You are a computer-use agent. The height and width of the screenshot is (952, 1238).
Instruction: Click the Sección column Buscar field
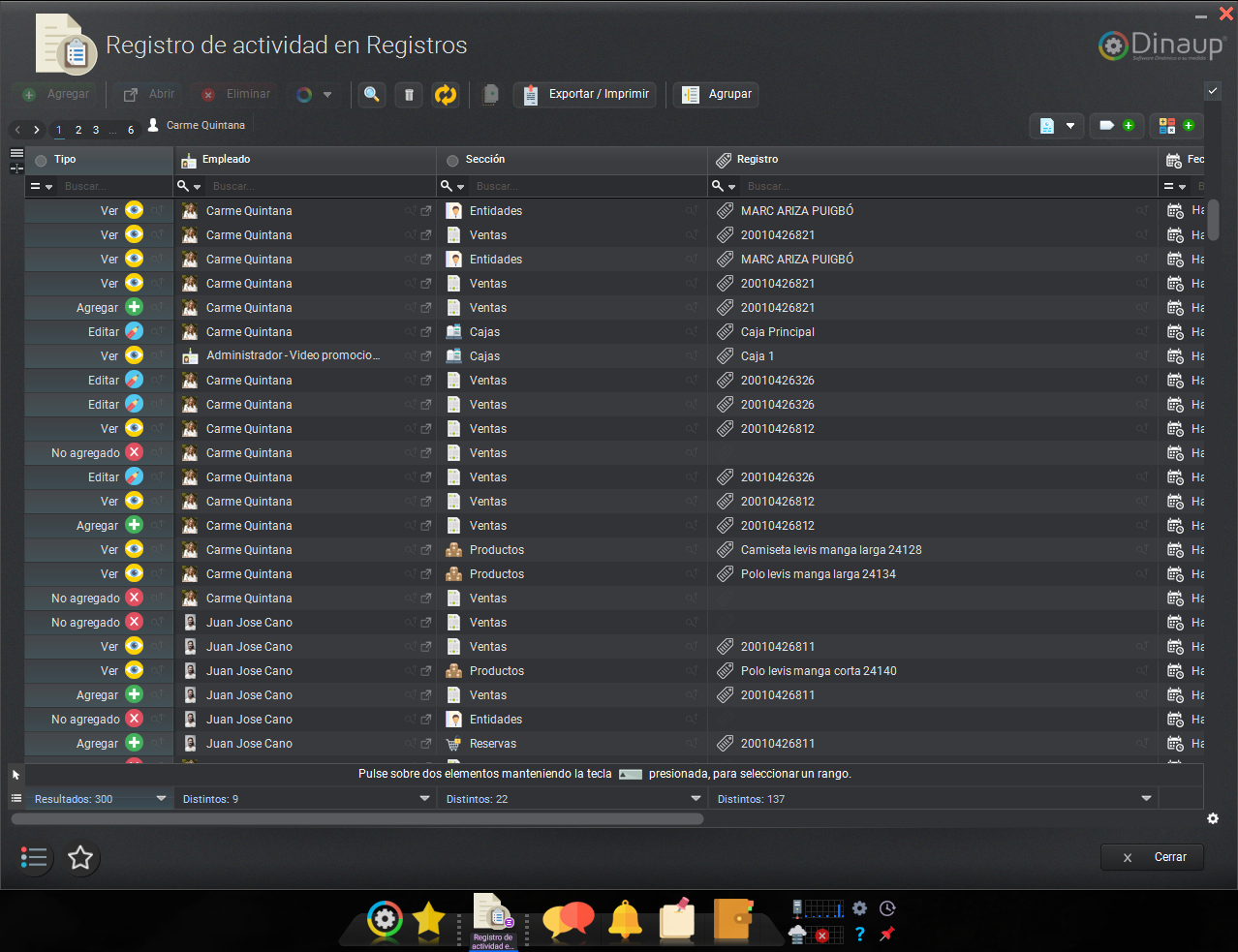pyautogui.click(x=589, y=186)
